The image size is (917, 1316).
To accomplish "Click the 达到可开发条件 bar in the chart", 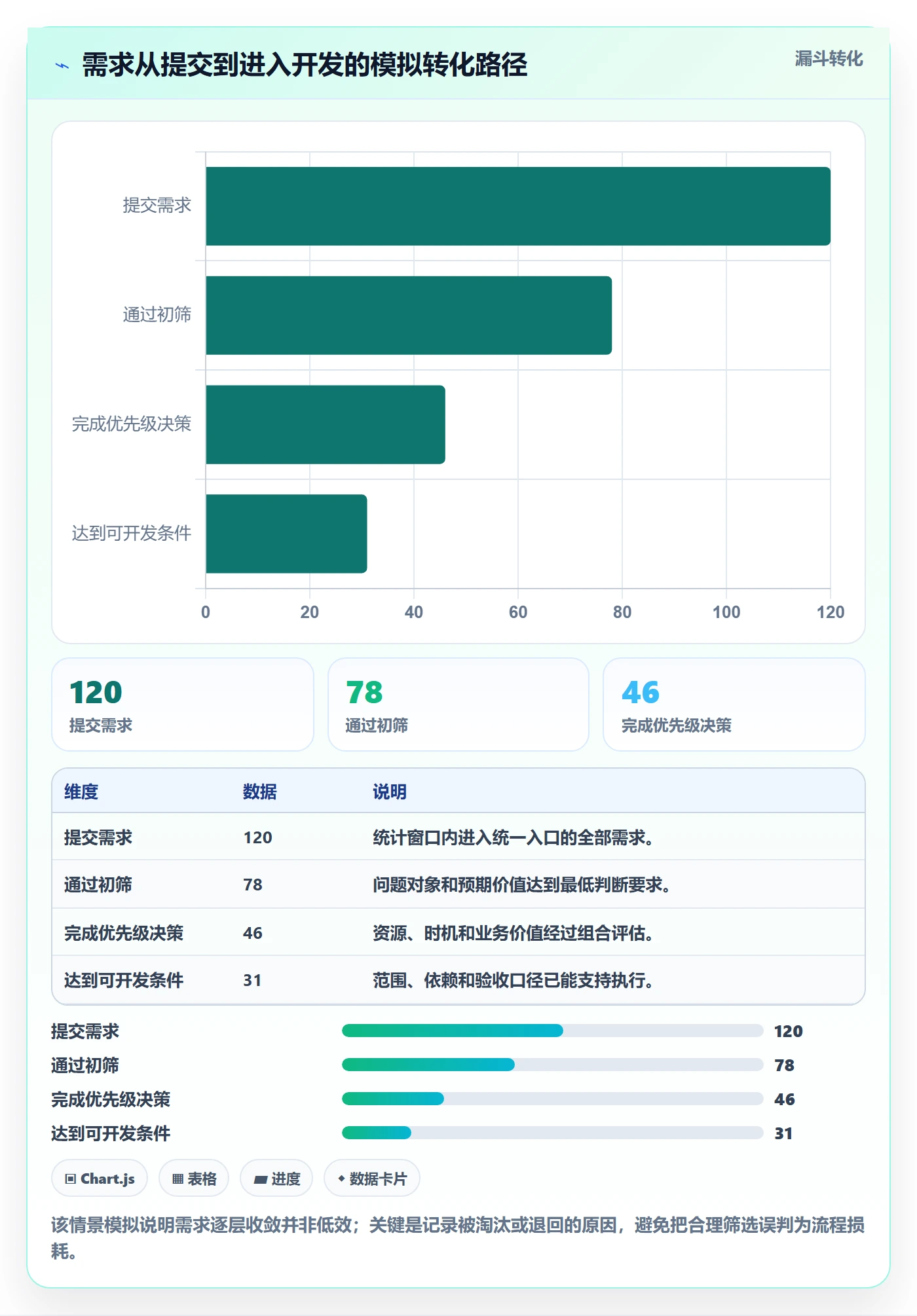I will tap(286, 534).
